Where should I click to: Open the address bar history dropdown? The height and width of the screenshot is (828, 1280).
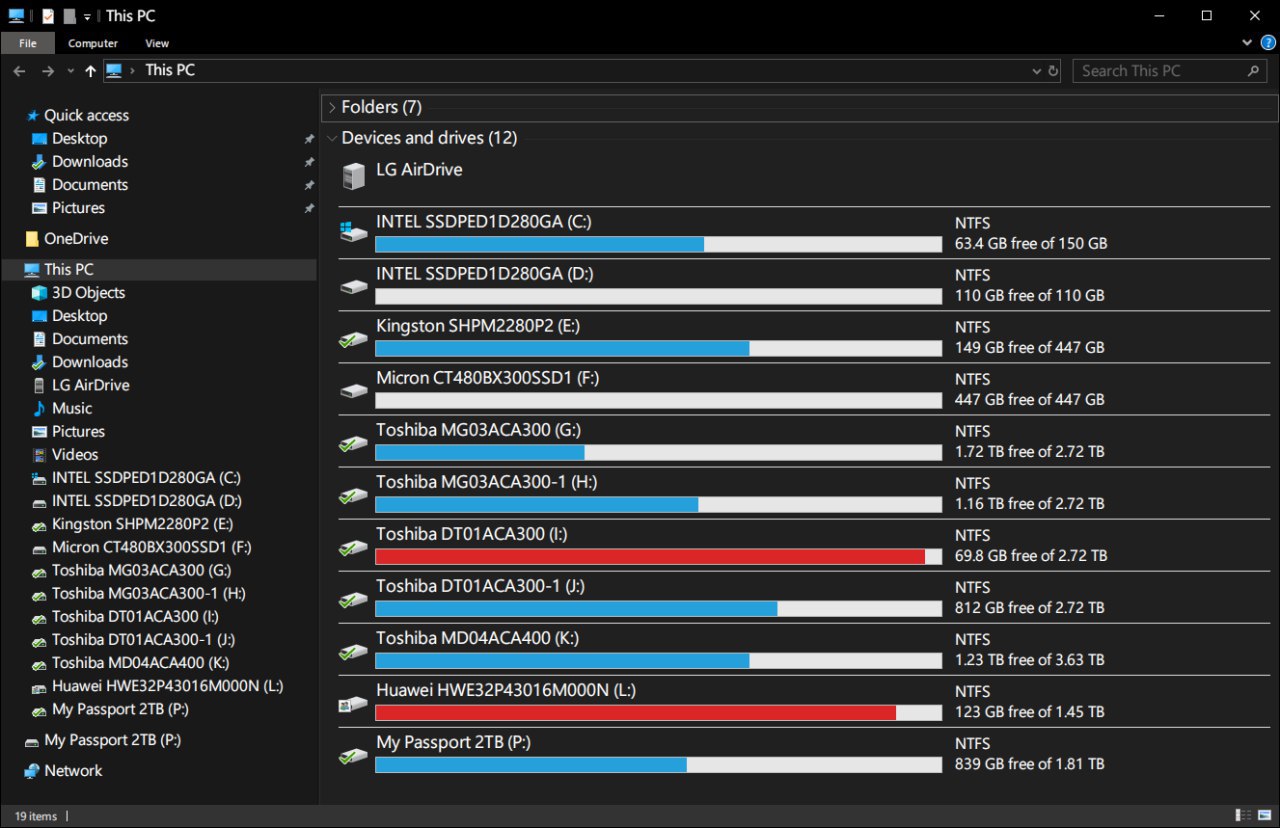(x=1036, y=71)
